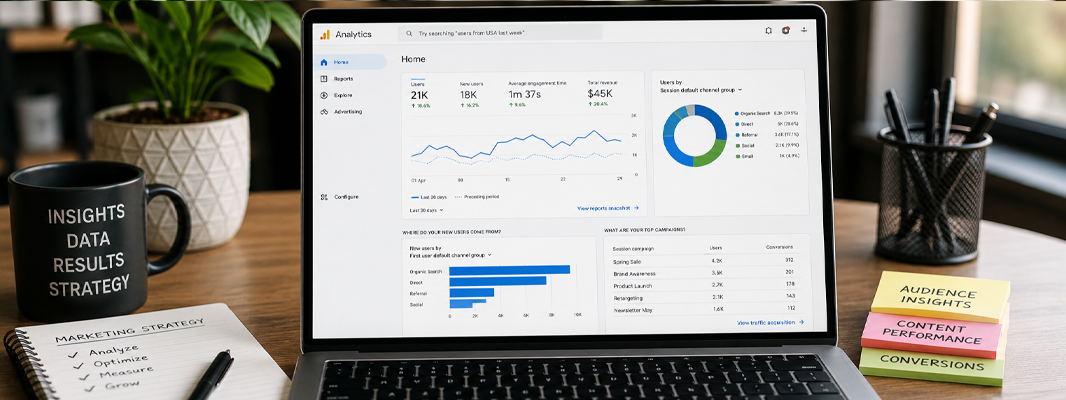Click the Home page heading
Viewport: 1066px width, 400px height.
(x=413, y=59)
